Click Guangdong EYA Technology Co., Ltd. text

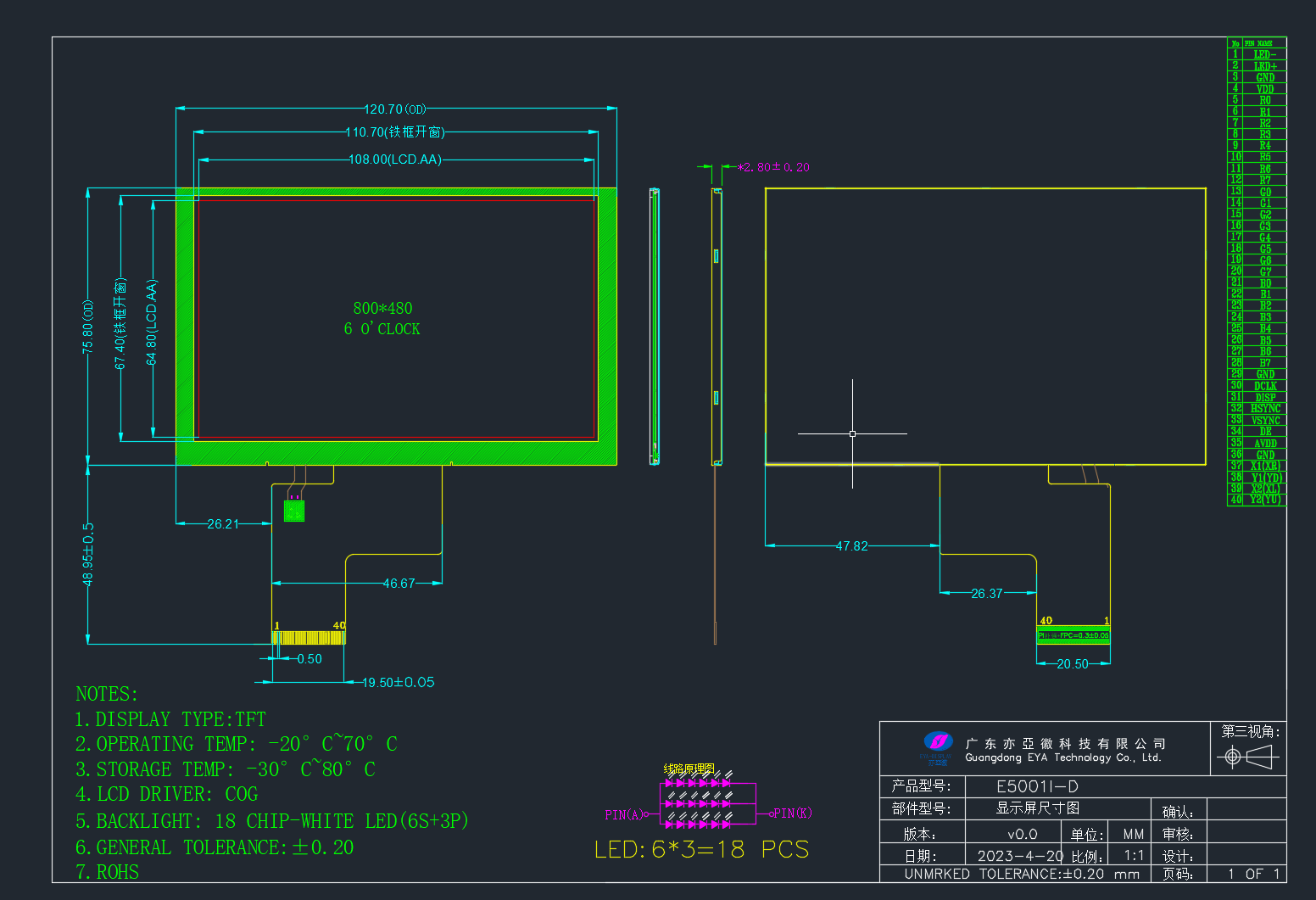[1063, 757]
